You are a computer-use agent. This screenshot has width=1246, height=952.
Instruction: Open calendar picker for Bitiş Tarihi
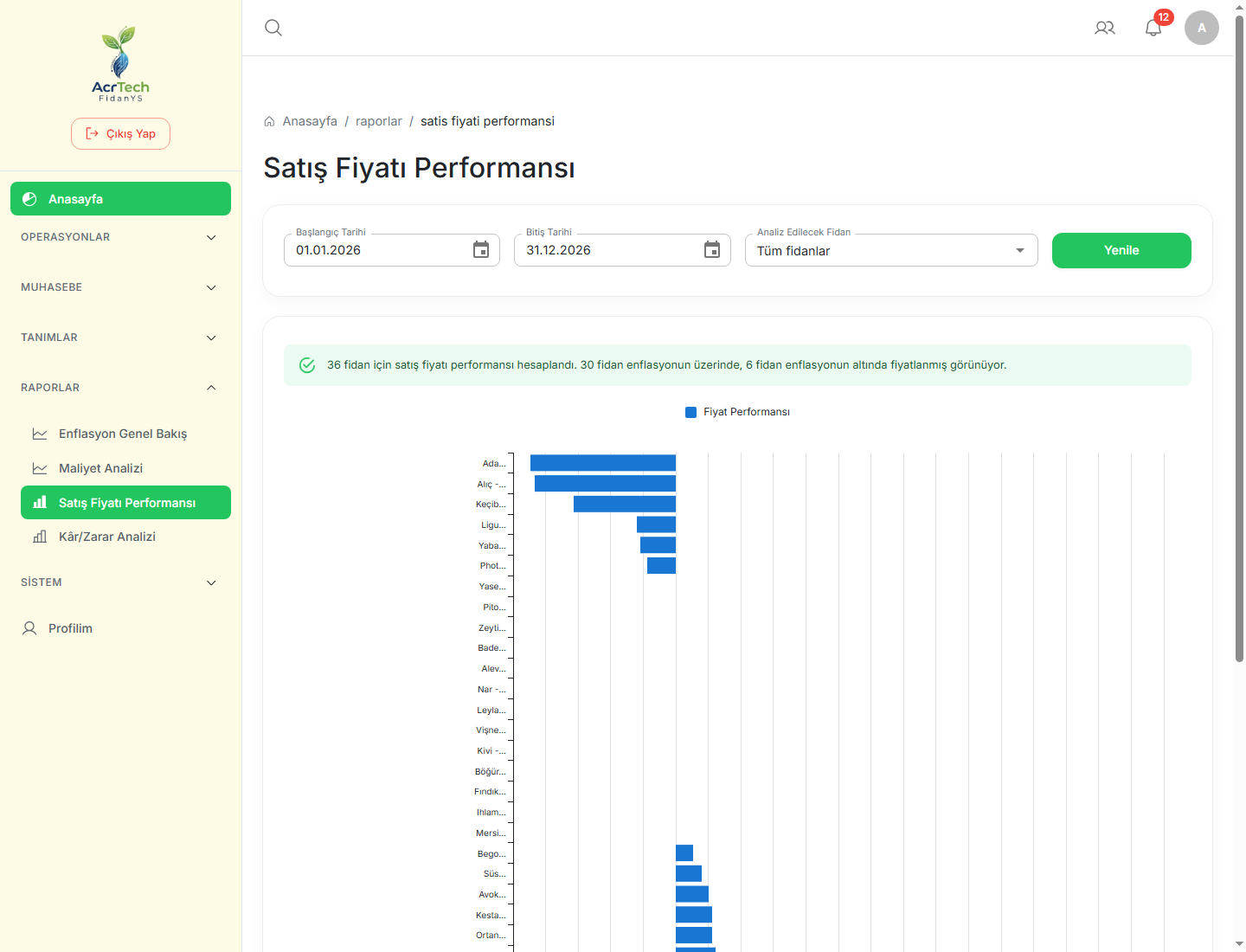(712, 250)
